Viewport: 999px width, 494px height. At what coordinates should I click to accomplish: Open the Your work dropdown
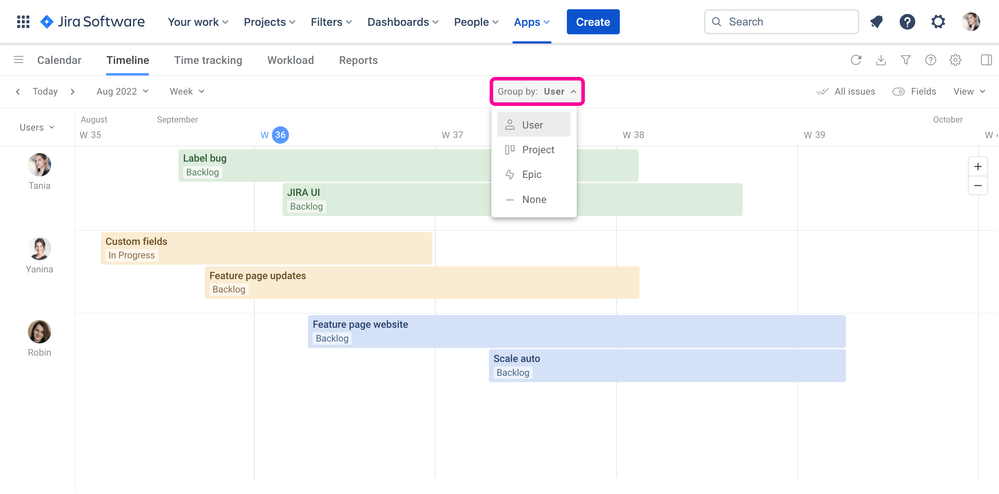pos(198,22)
